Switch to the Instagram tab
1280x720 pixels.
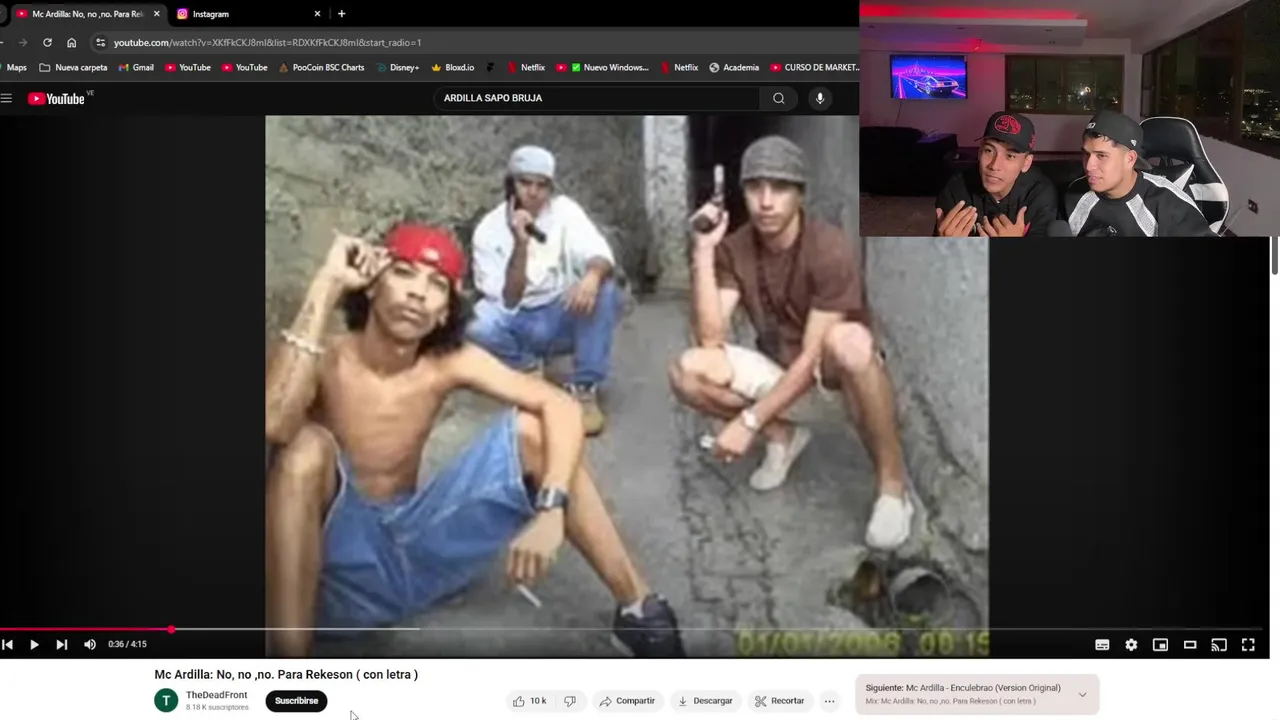point(238,14)
